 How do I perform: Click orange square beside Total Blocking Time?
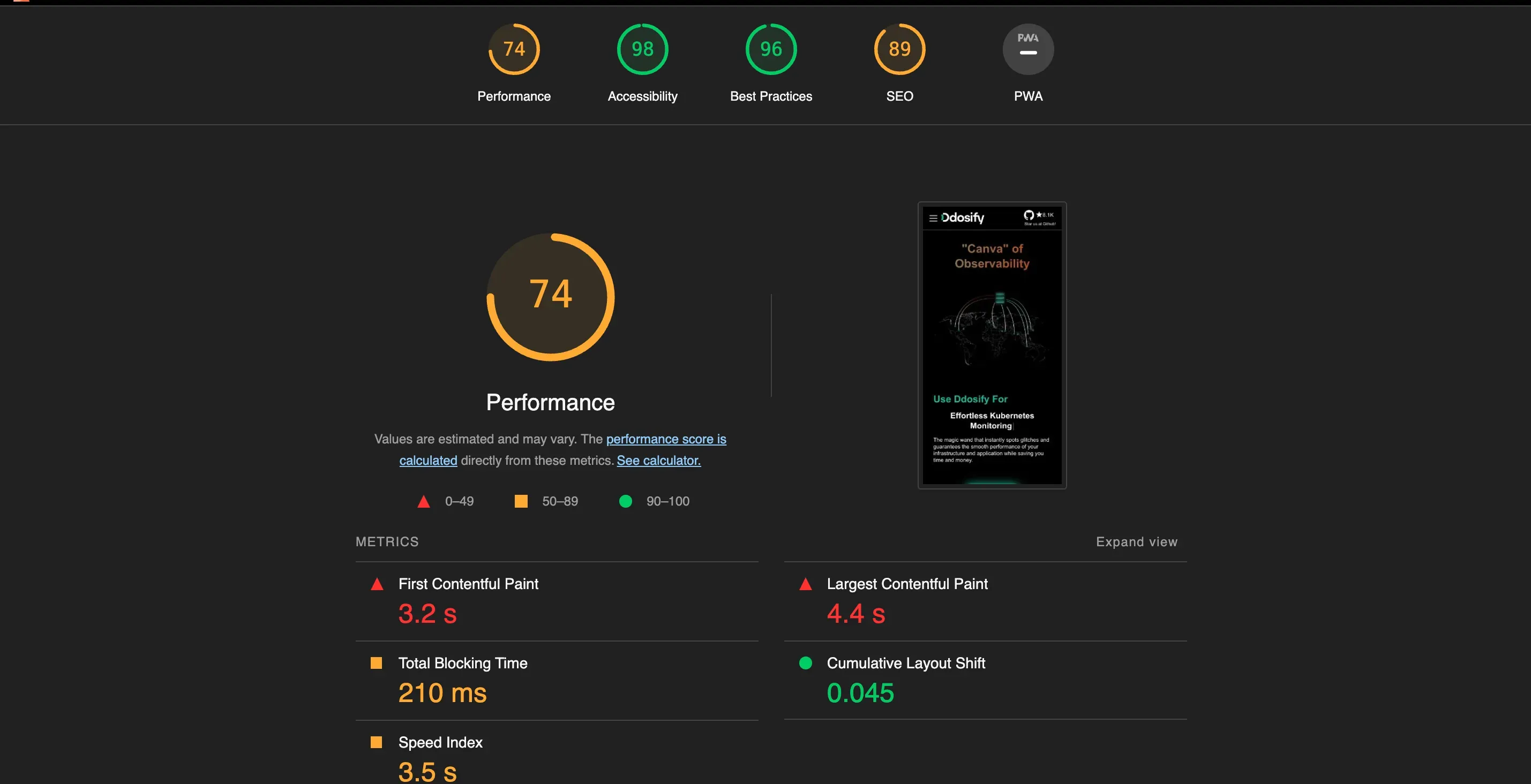pos(376,663)
